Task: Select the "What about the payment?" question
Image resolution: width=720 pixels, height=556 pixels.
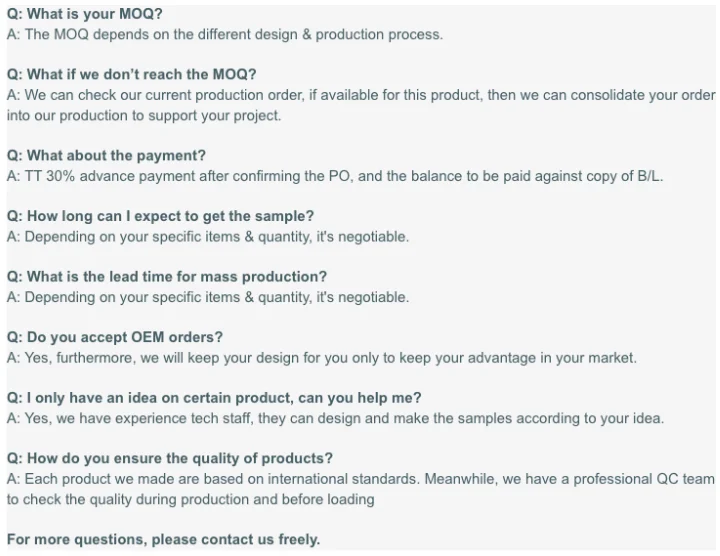Action: tap(106, 156)
